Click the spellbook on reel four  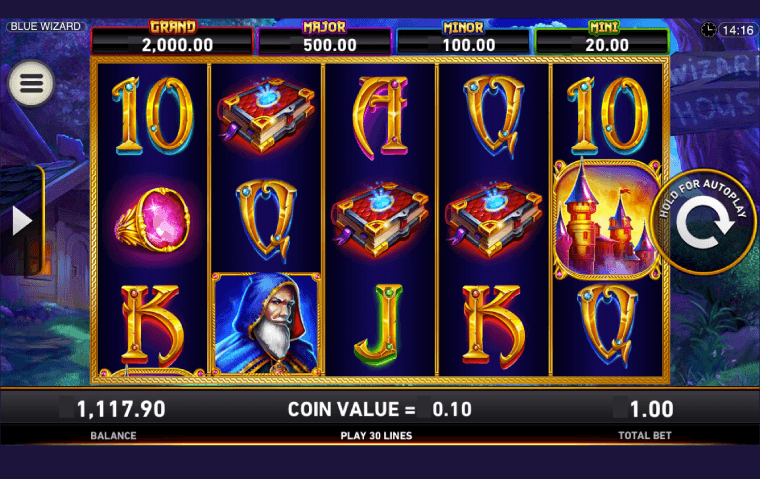pos(494,219)
